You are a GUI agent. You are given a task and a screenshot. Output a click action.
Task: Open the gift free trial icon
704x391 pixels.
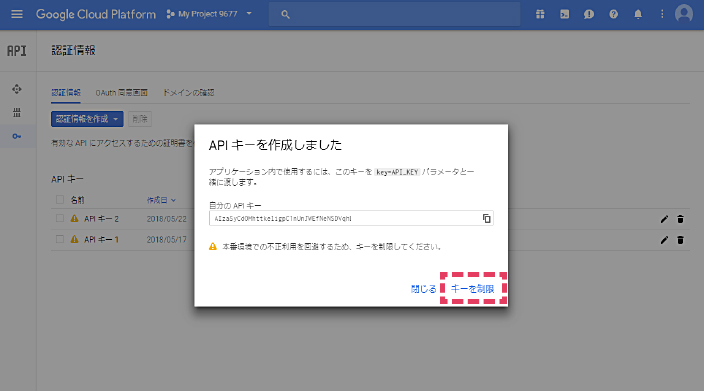pos(540,14)
